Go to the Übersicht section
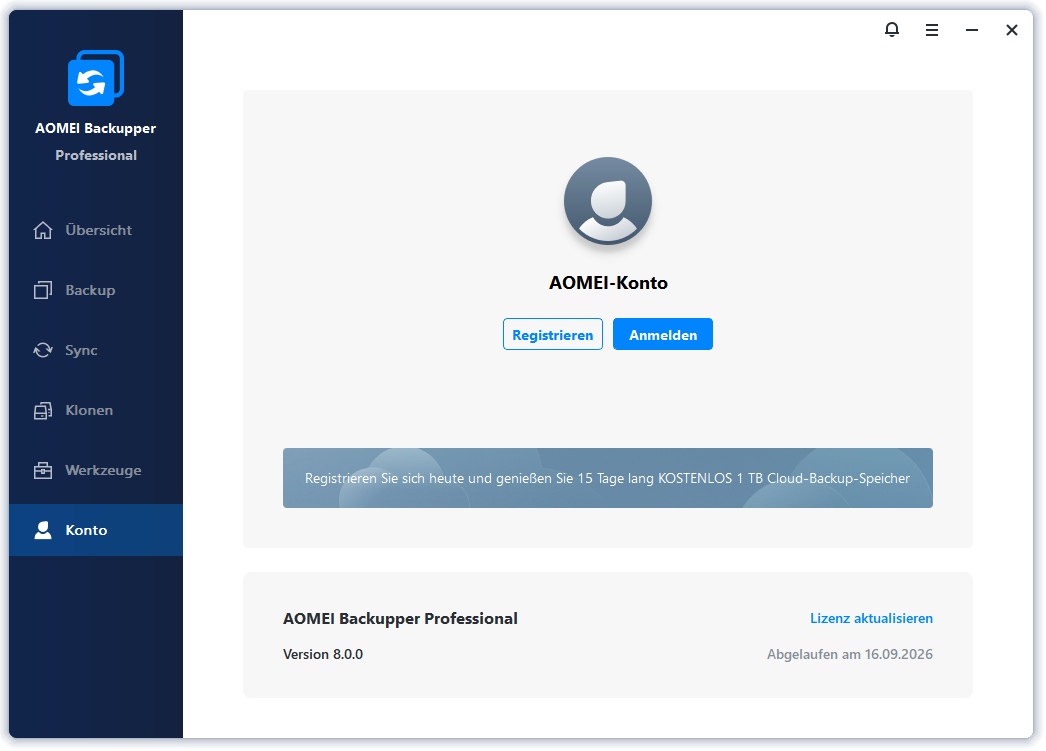1046x751 pixels. tap(96, 230)
